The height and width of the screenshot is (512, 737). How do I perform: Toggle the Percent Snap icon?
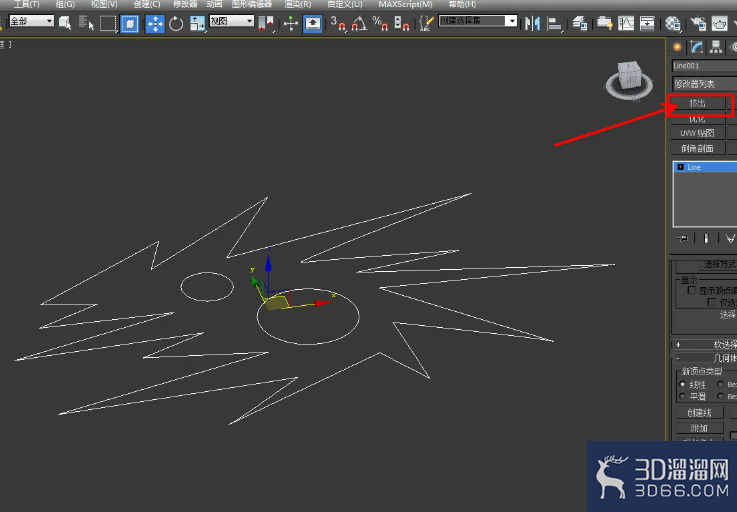click(380, 23)
